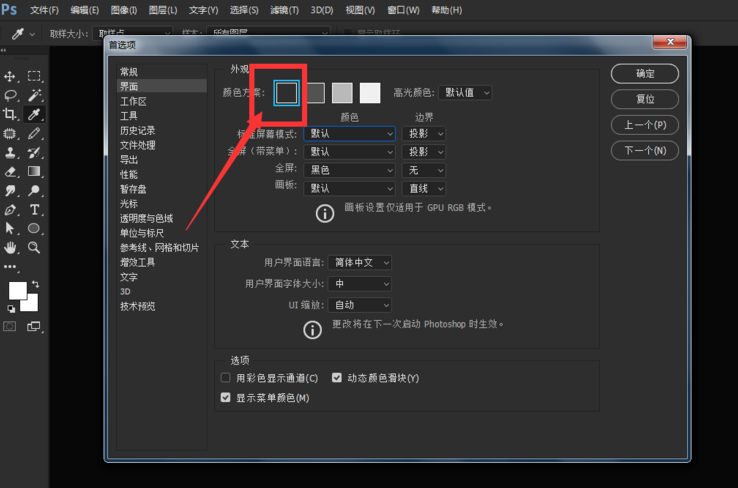Open 标准屏幕模式 color dropdown
The image size is (738, 488).
tap(349, 134)
